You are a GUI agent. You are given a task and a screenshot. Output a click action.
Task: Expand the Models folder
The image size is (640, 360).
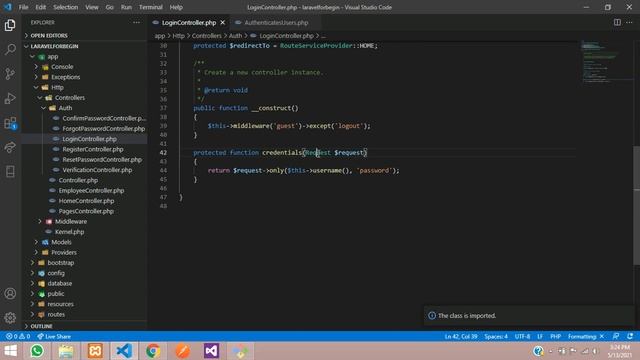85,242
